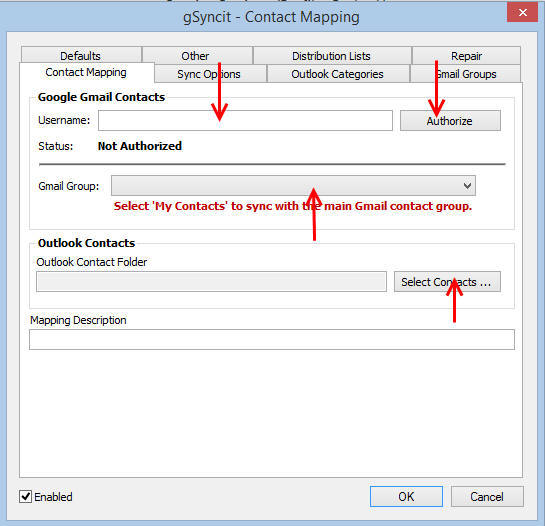This screenshot has height=526, width=545.
Task: Click the Mapping Description input box
Action: tap(272, 340)
